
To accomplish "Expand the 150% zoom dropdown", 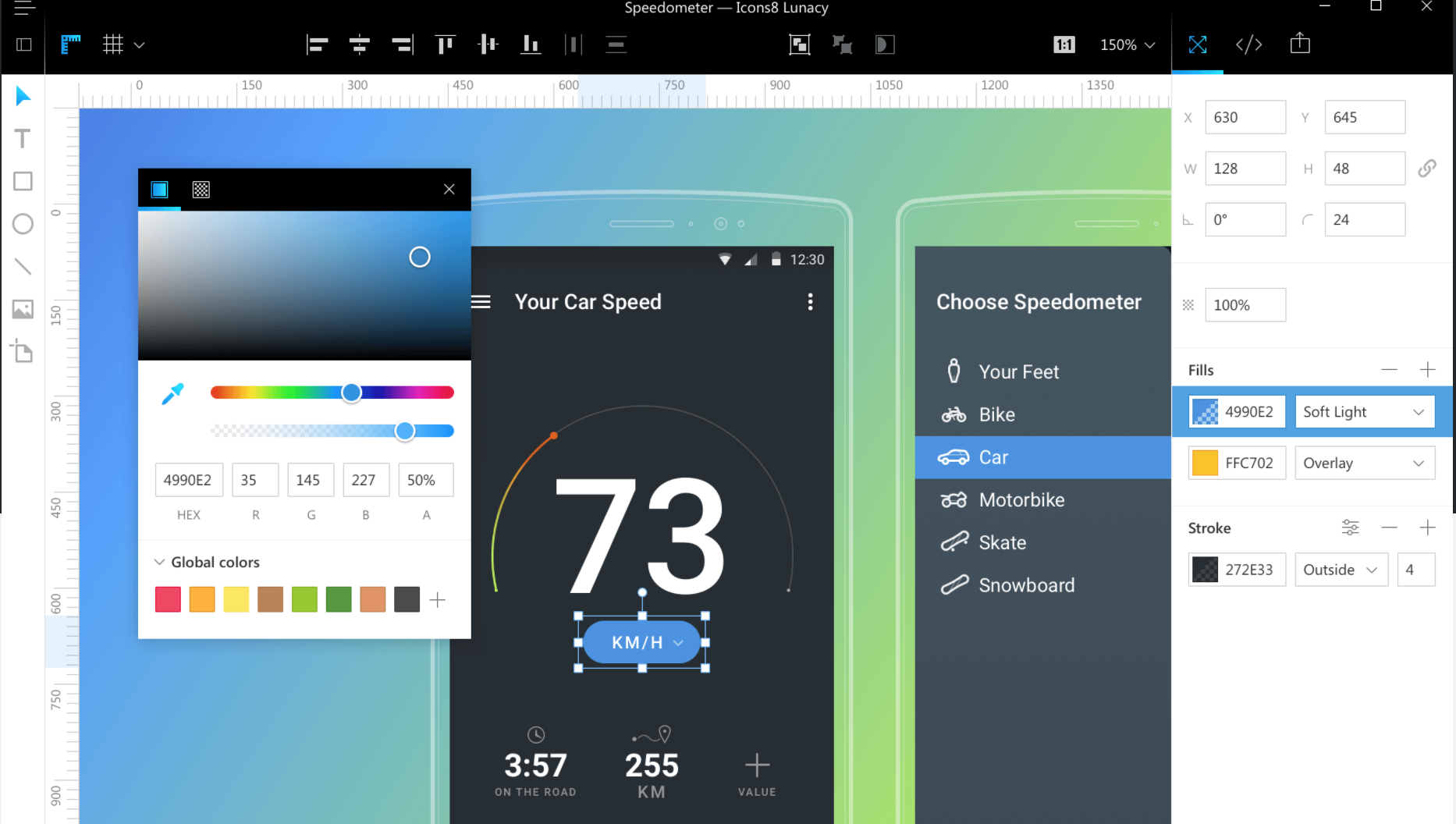I will point(1127,45).
